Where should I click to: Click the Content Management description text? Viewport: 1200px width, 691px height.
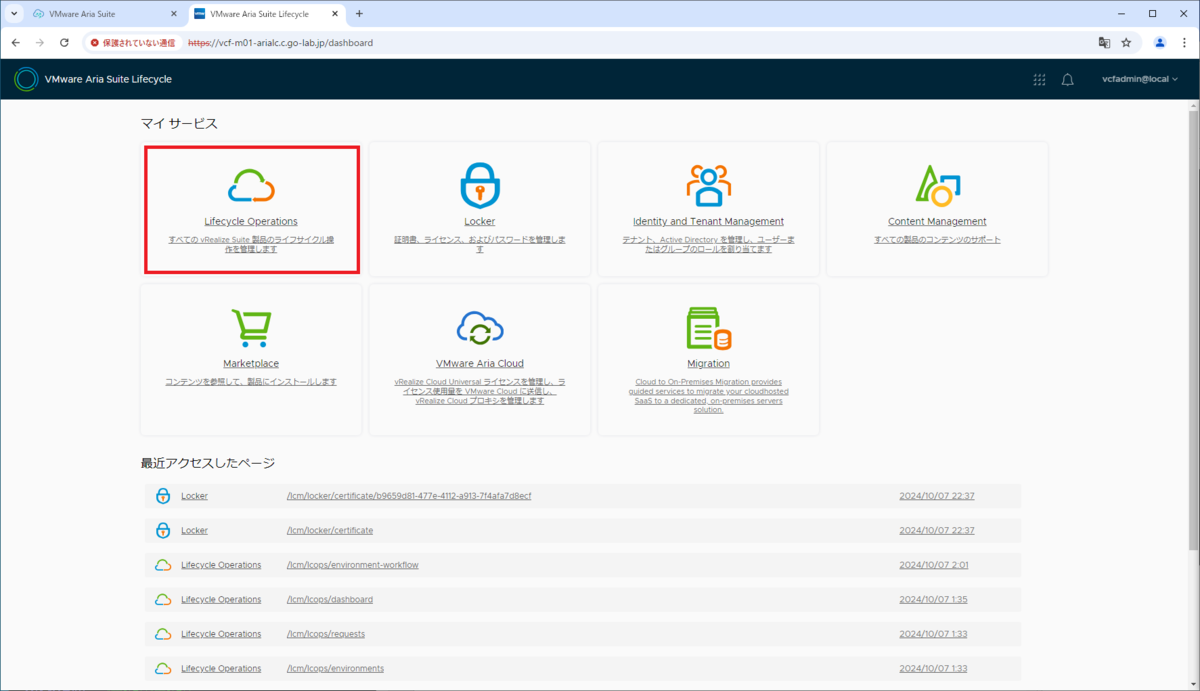click(937, 240)
